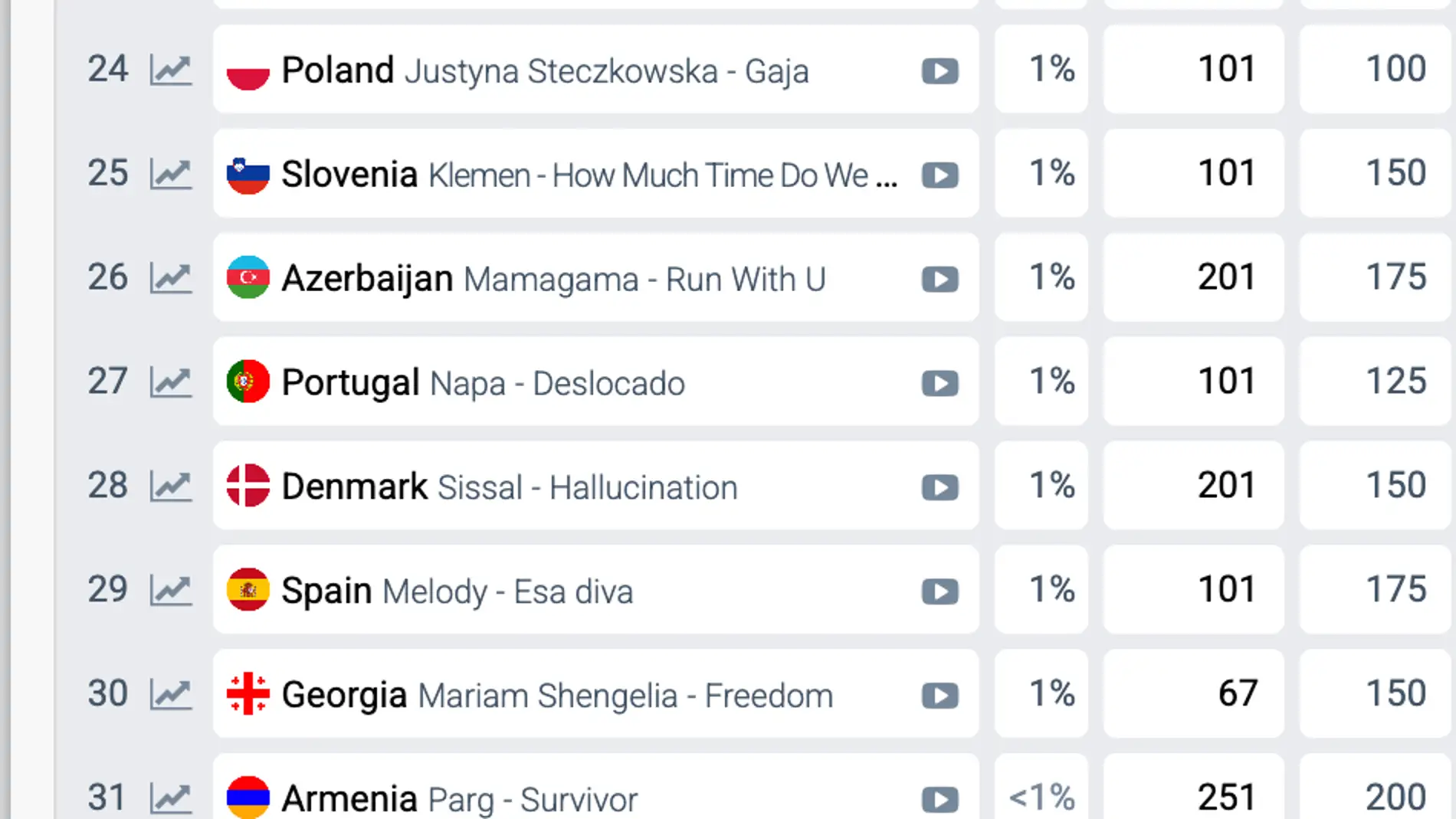Open Poland Justyna Steczkowska - Gaja entry
This screenshot has height=819, width=1456.
tap(544, 70)
